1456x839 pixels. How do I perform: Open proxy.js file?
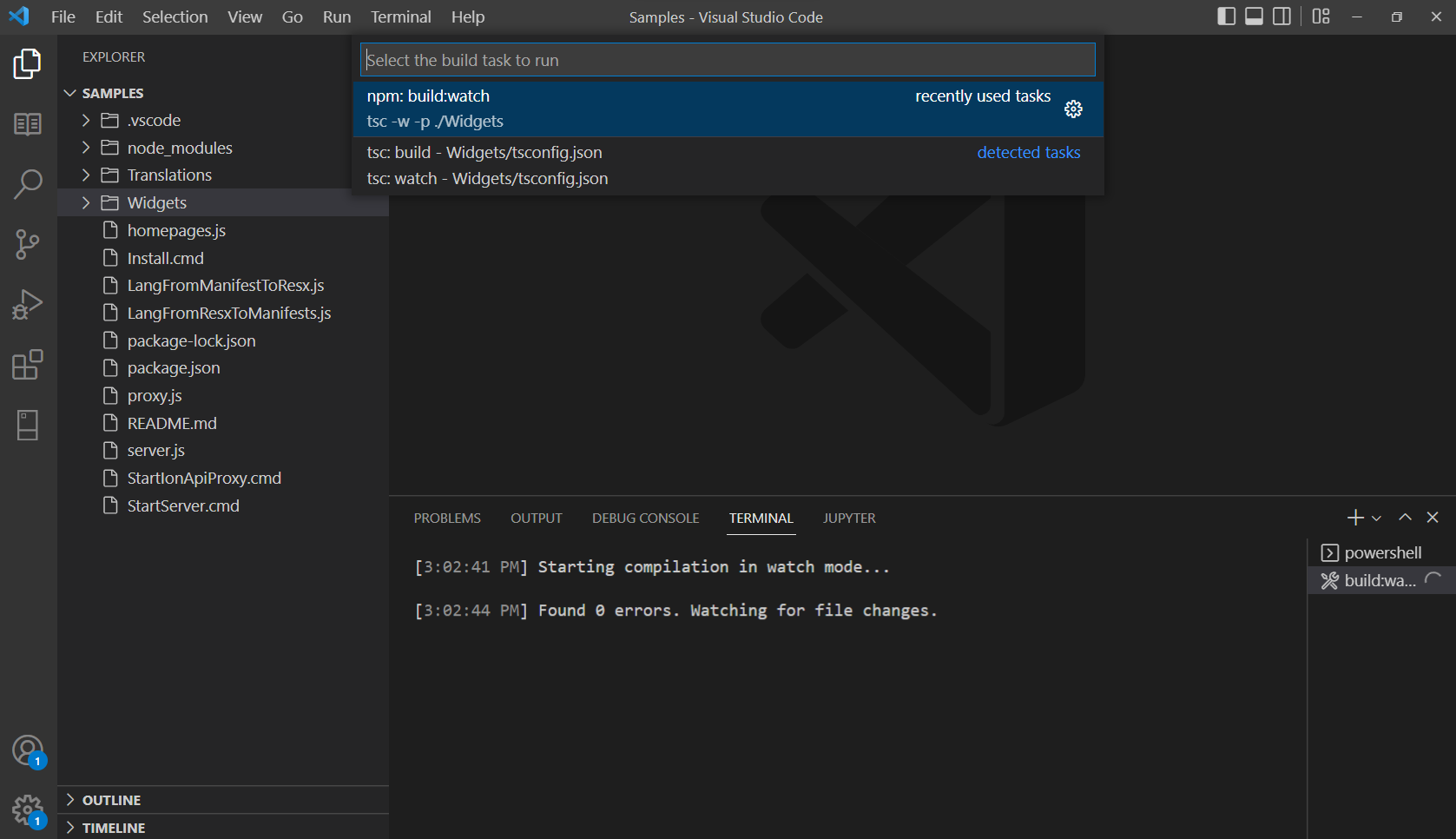[223, 395]
